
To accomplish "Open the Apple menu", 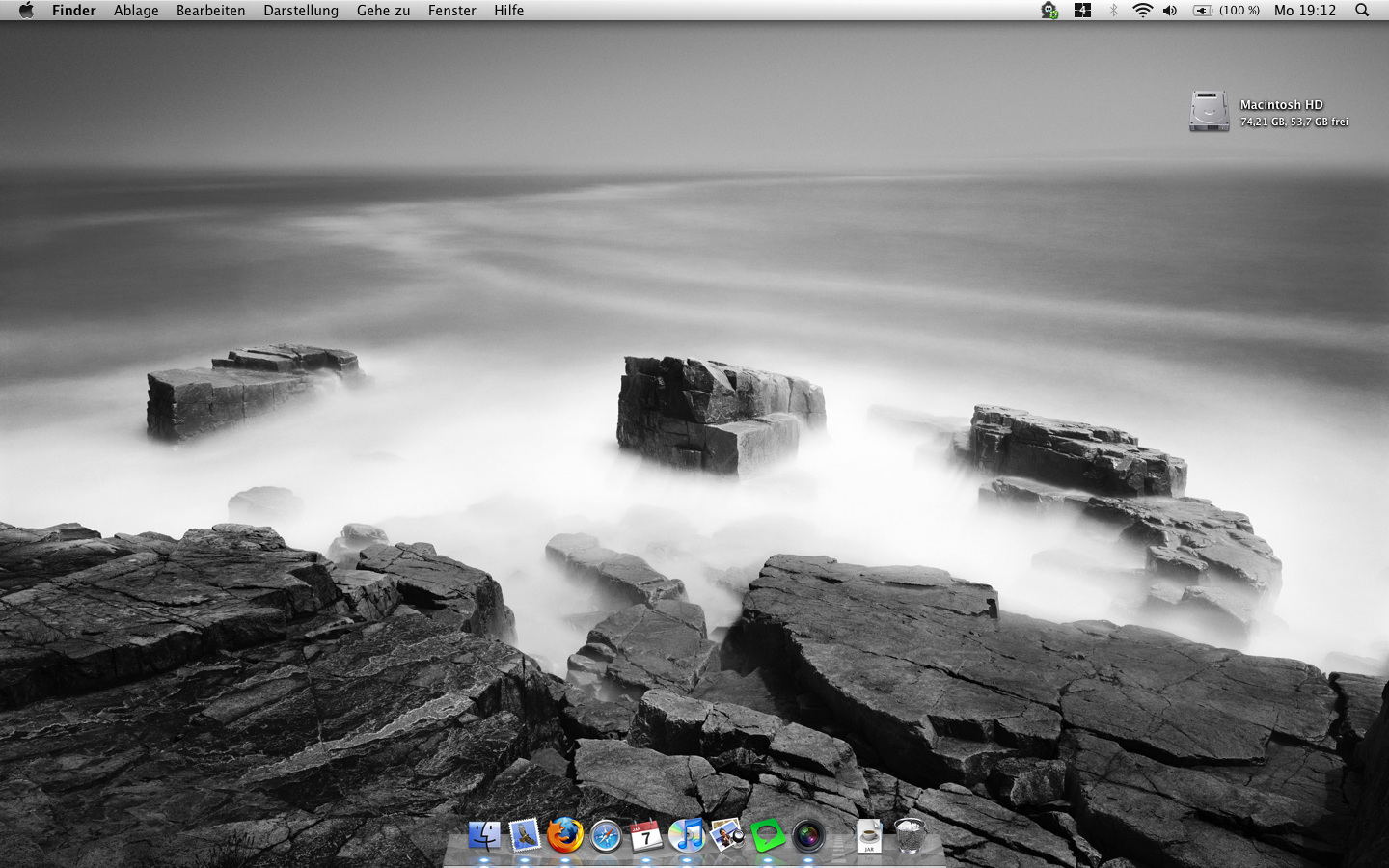I will point(26,11).
